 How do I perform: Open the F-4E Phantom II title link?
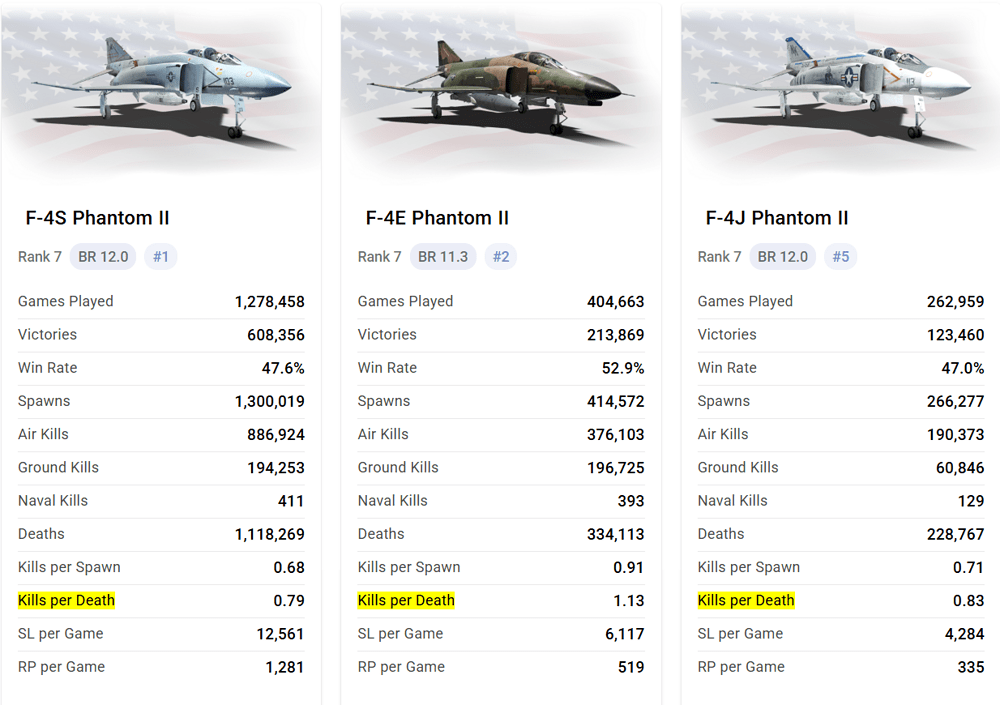pyautogui.click(x=437, y=218)
